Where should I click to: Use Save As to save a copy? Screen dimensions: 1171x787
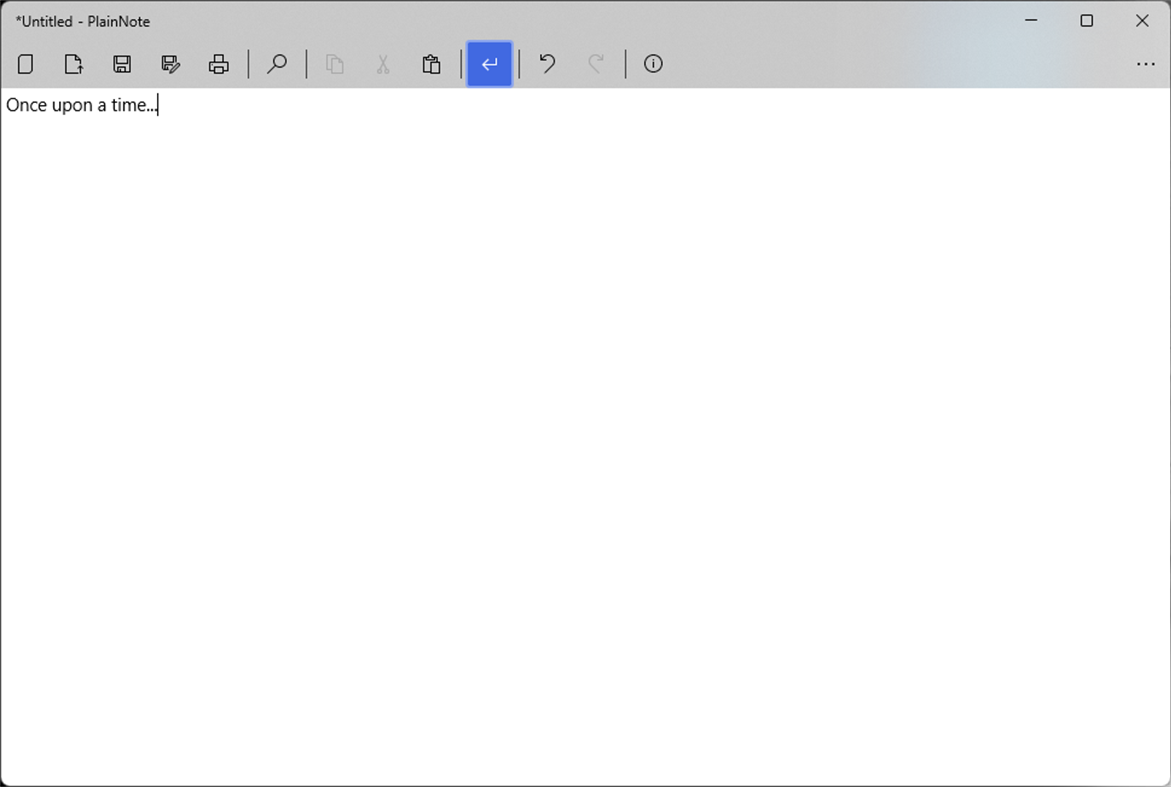(170, 63)
